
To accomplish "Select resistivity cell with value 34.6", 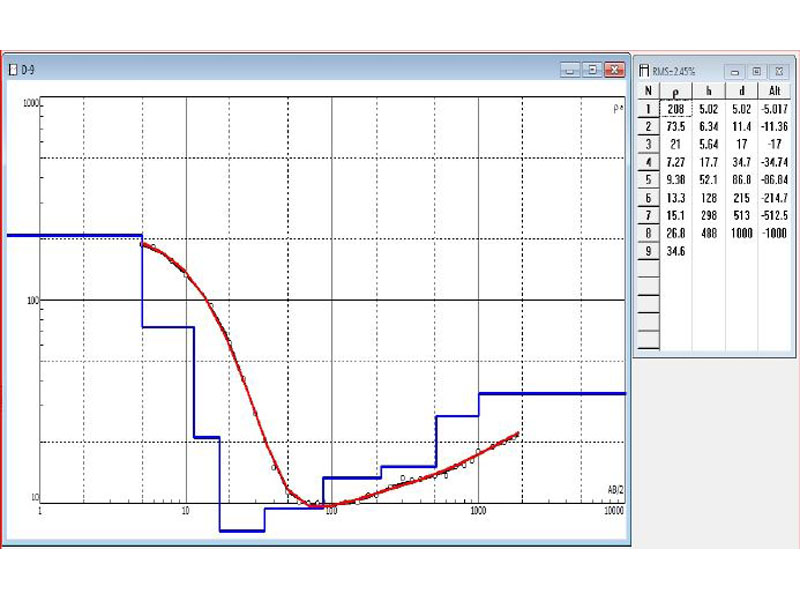I will point(674,251).
